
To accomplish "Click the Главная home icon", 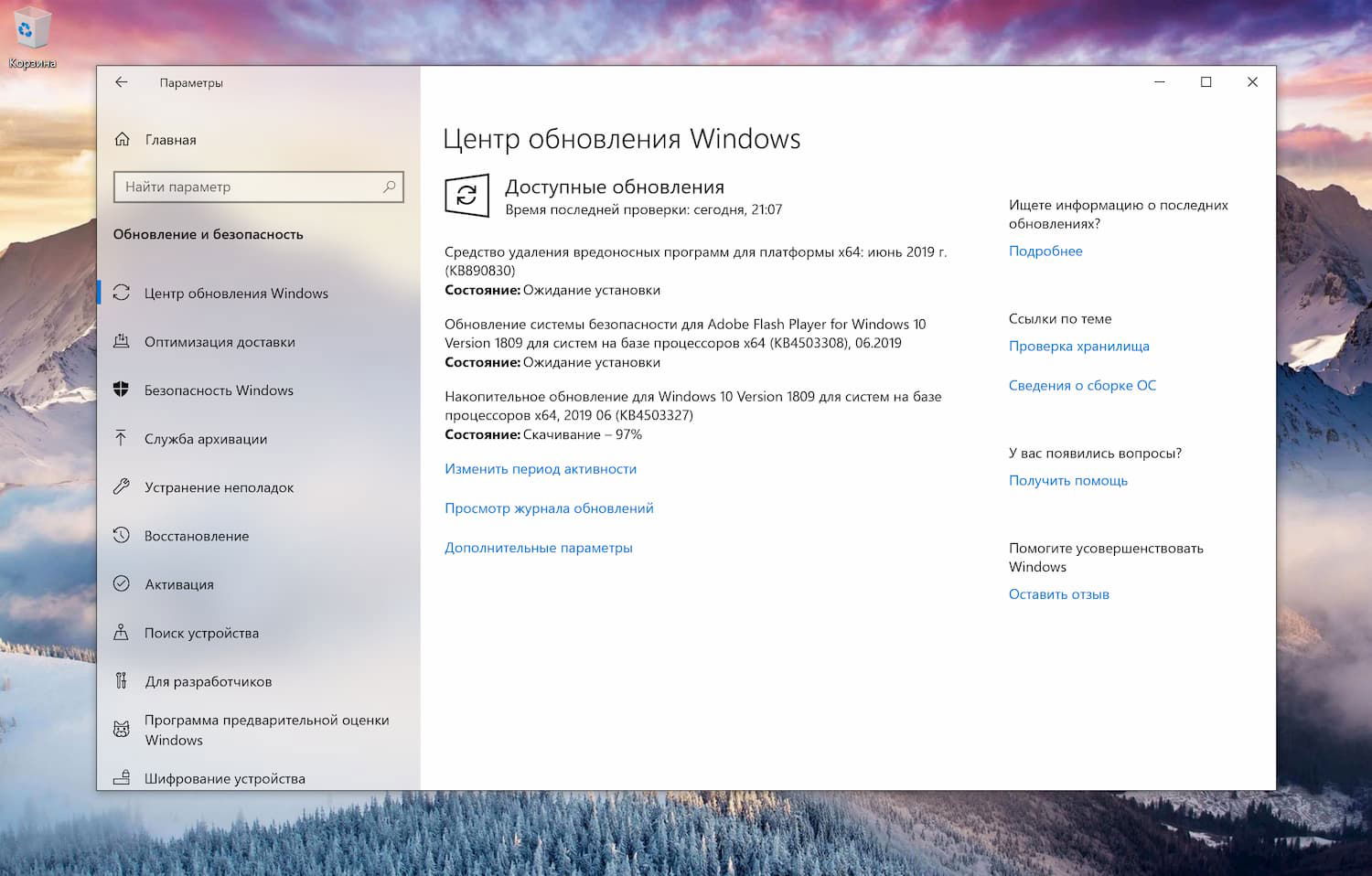I will 123,139.
